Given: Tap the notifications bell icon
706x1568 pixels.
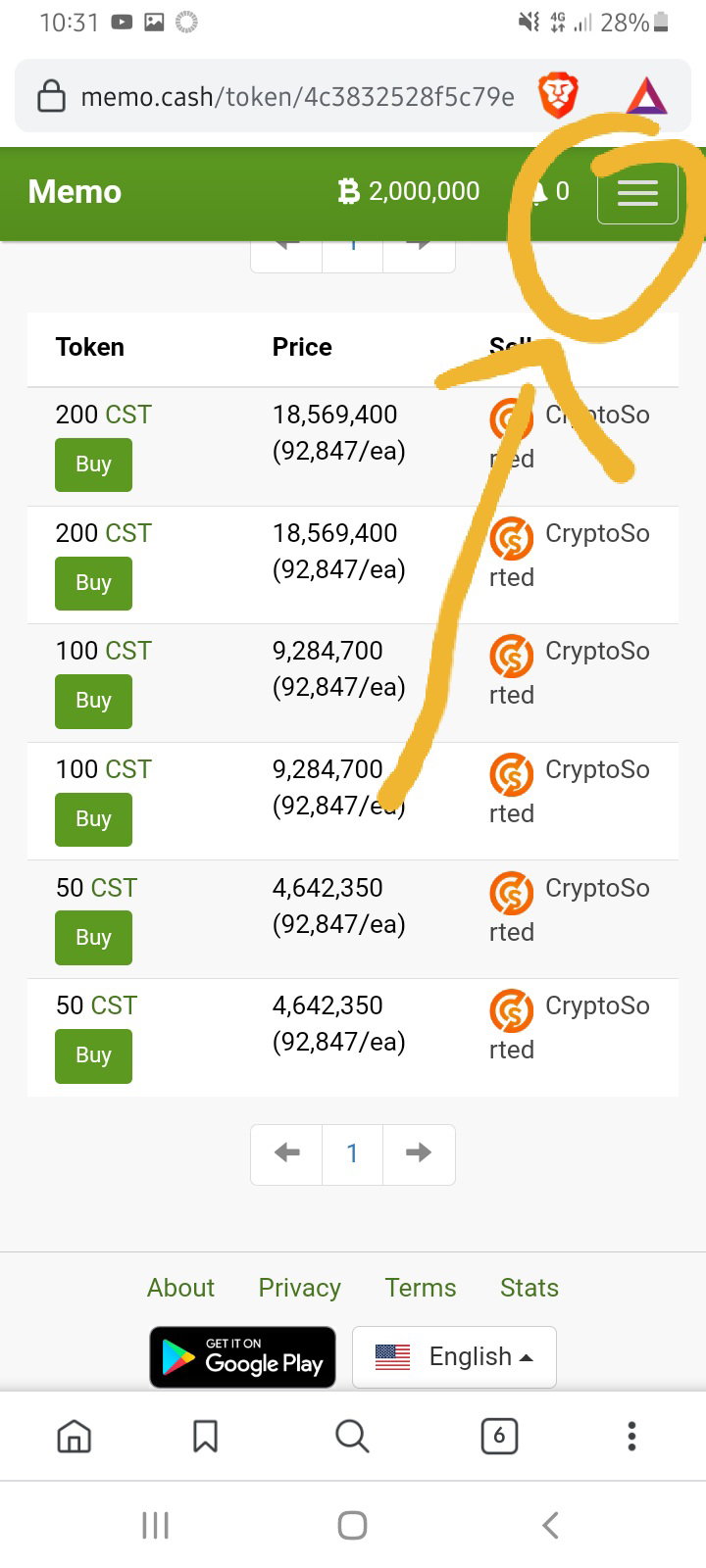Looking at the screenshot, I should tap(538, 192).
